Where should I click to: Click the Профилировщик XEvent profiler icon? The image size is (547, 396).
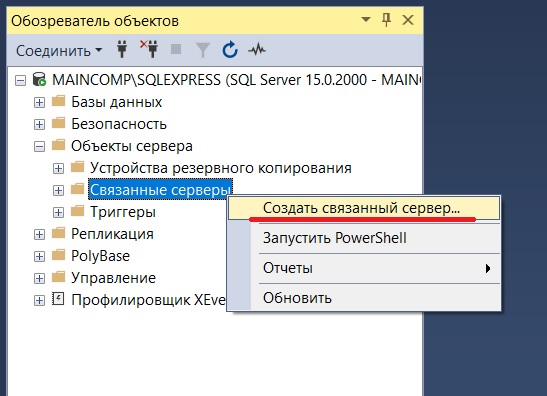point(58,299)
